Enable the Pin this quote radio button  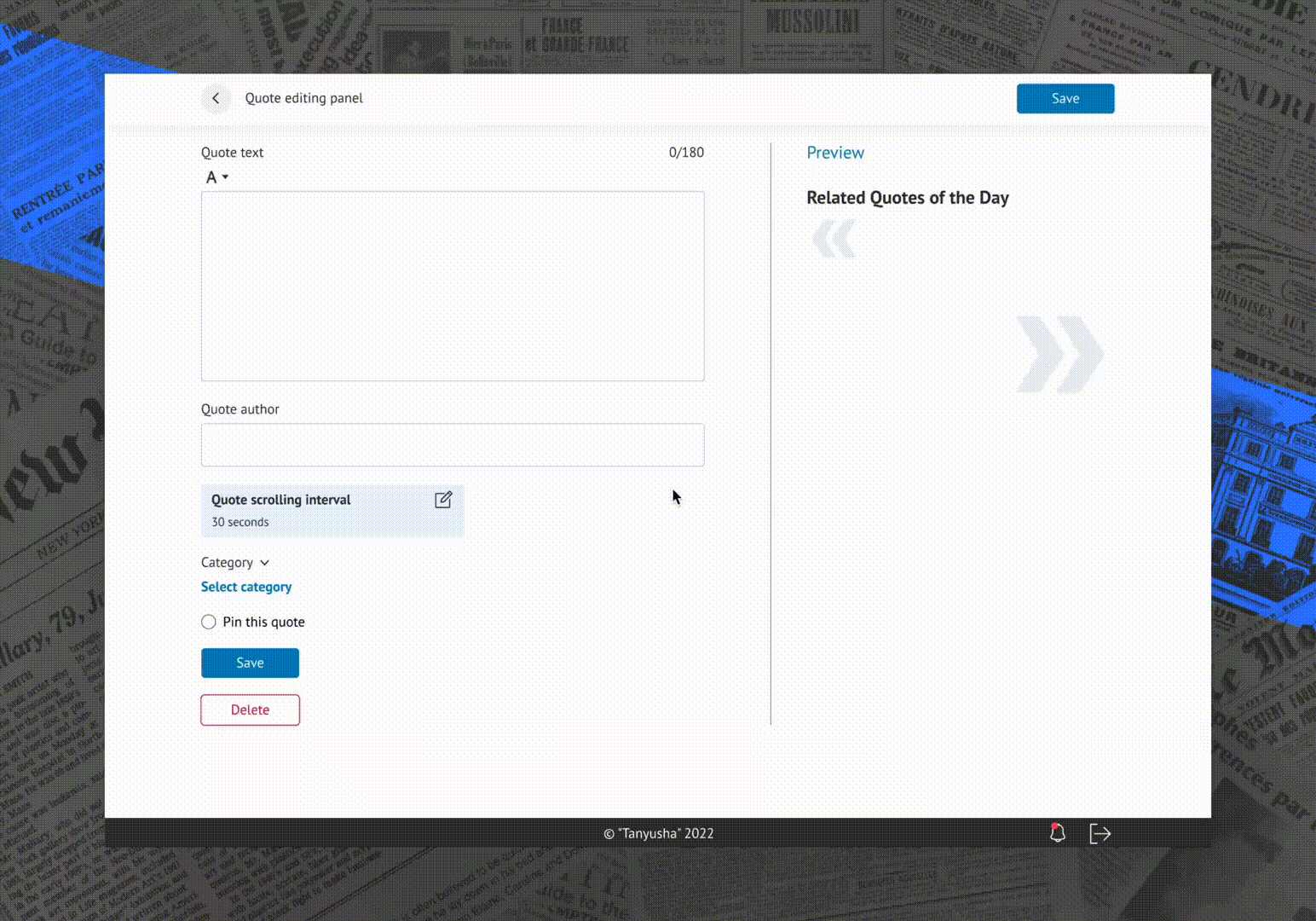[x=209, y=622]
